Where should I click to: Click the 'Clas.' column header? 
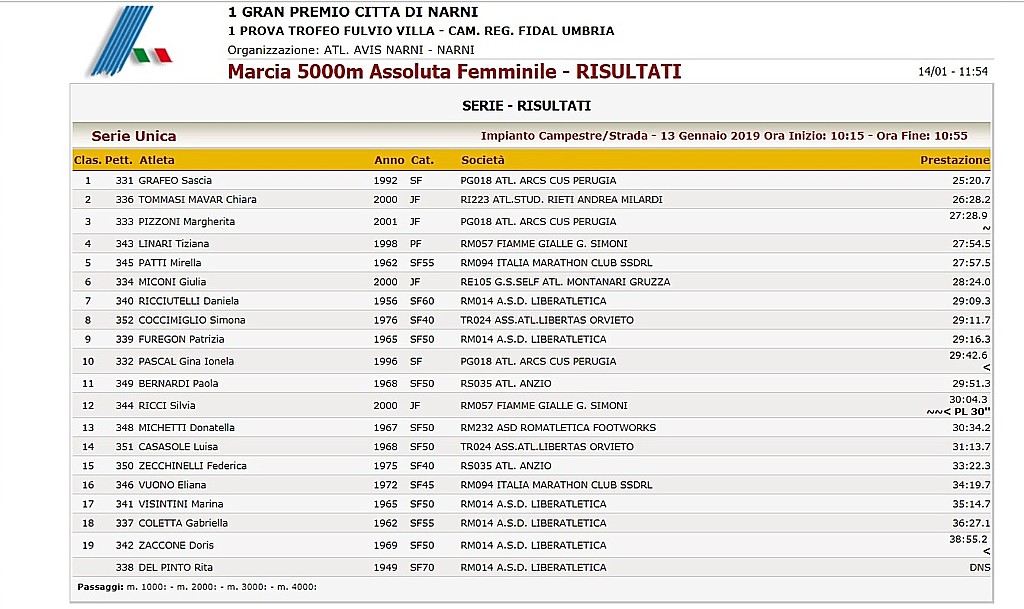coord(88,160)
